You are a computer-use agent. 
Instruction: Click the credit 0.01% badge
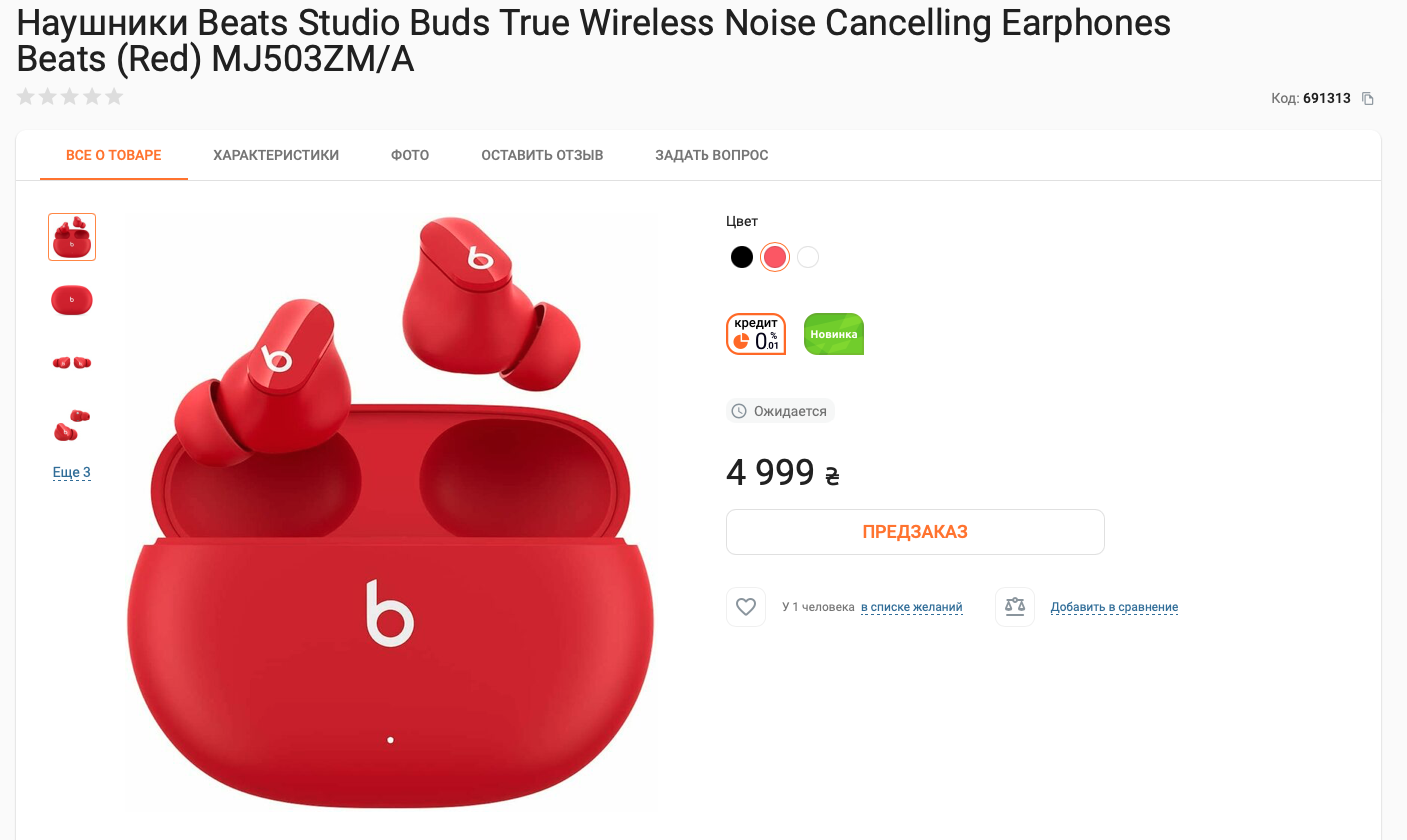(756, 334)
